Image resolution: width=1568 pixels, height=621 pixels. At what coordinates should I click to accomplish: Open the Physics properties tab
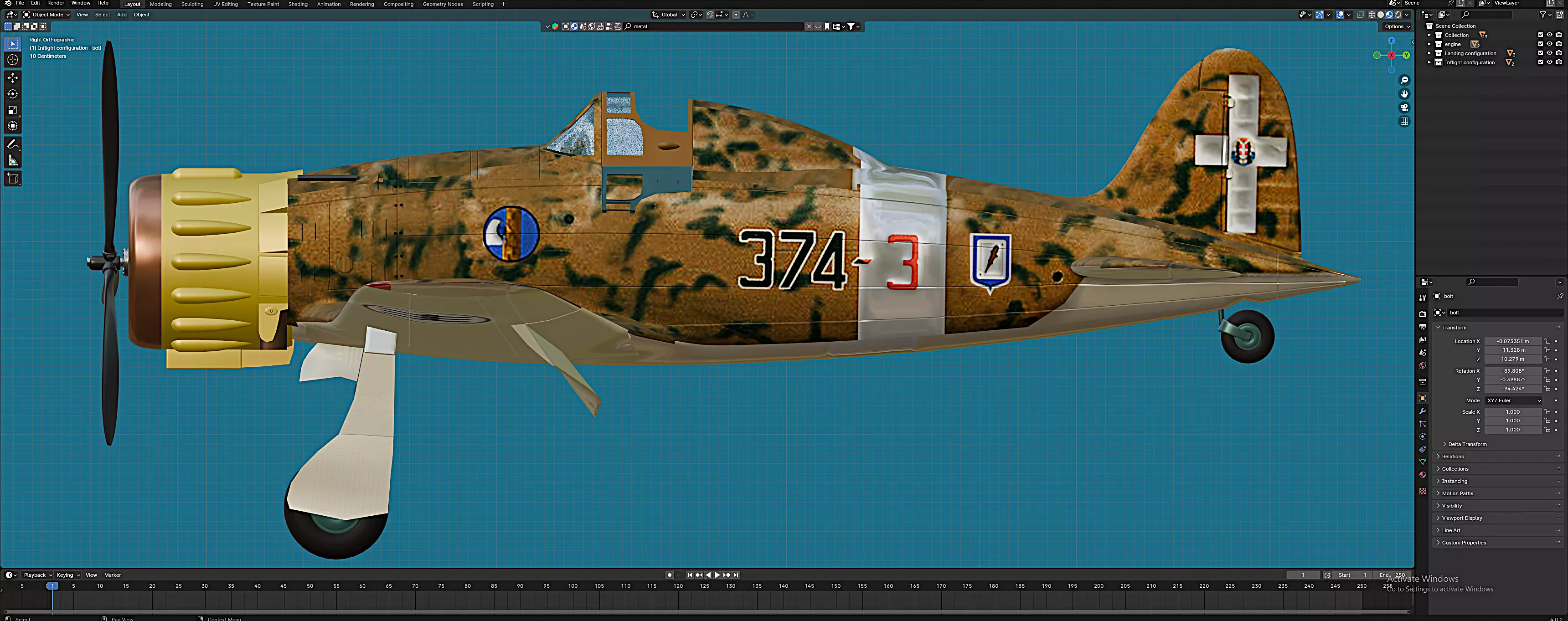coord(1423,437)
